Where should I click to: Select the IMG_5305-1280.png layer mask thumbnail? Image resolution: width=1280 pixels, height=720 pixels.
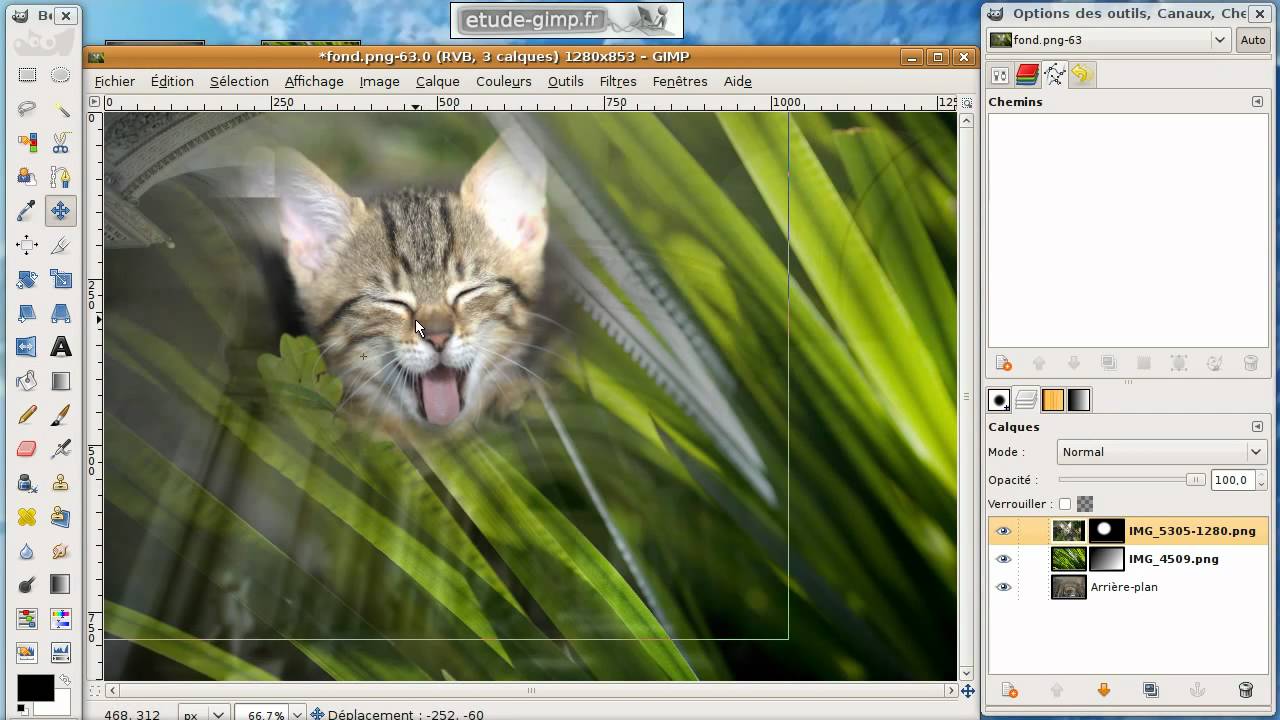point(1107,531)
